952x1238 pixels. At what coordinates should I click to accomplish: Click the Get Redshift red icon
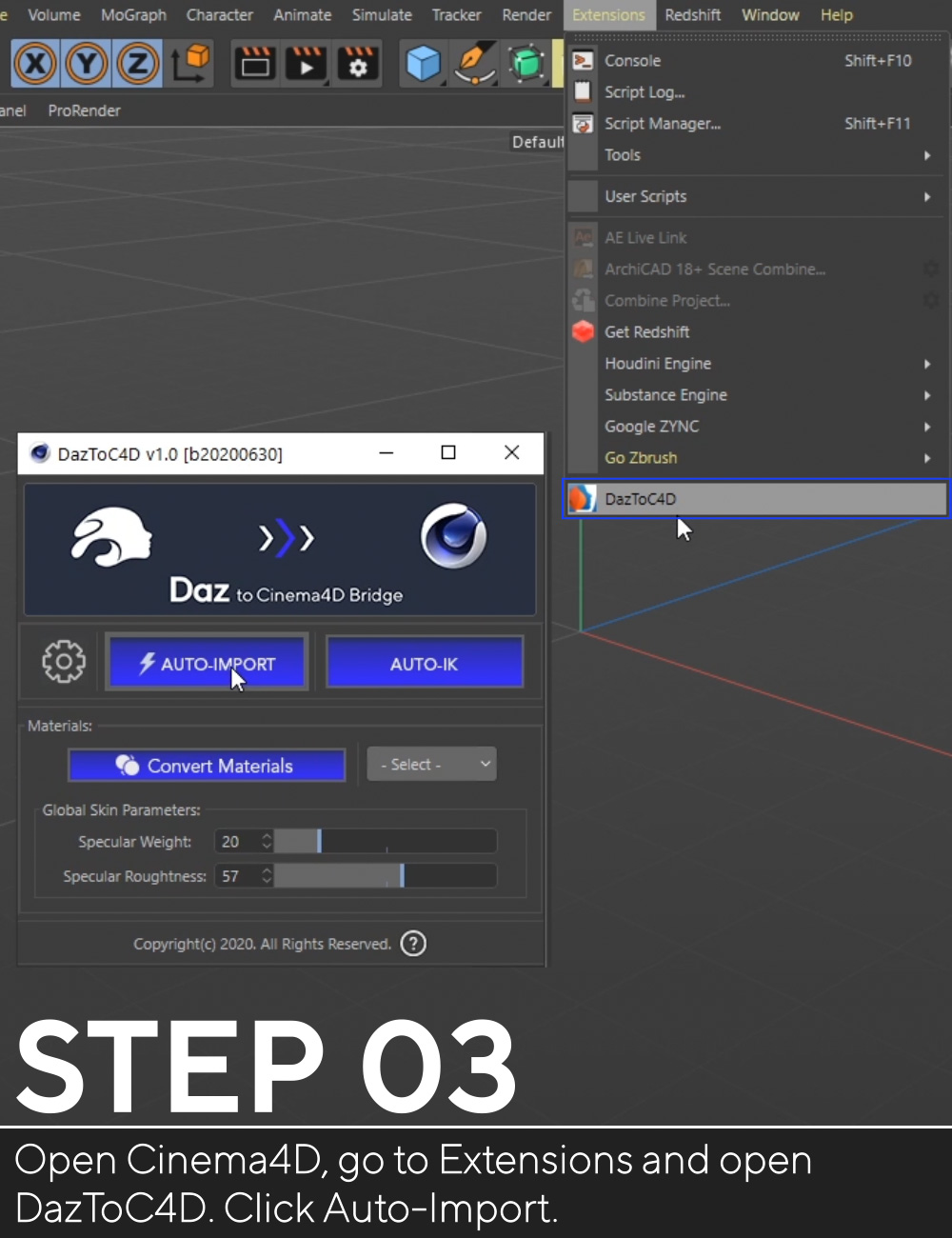click(583, 331)
